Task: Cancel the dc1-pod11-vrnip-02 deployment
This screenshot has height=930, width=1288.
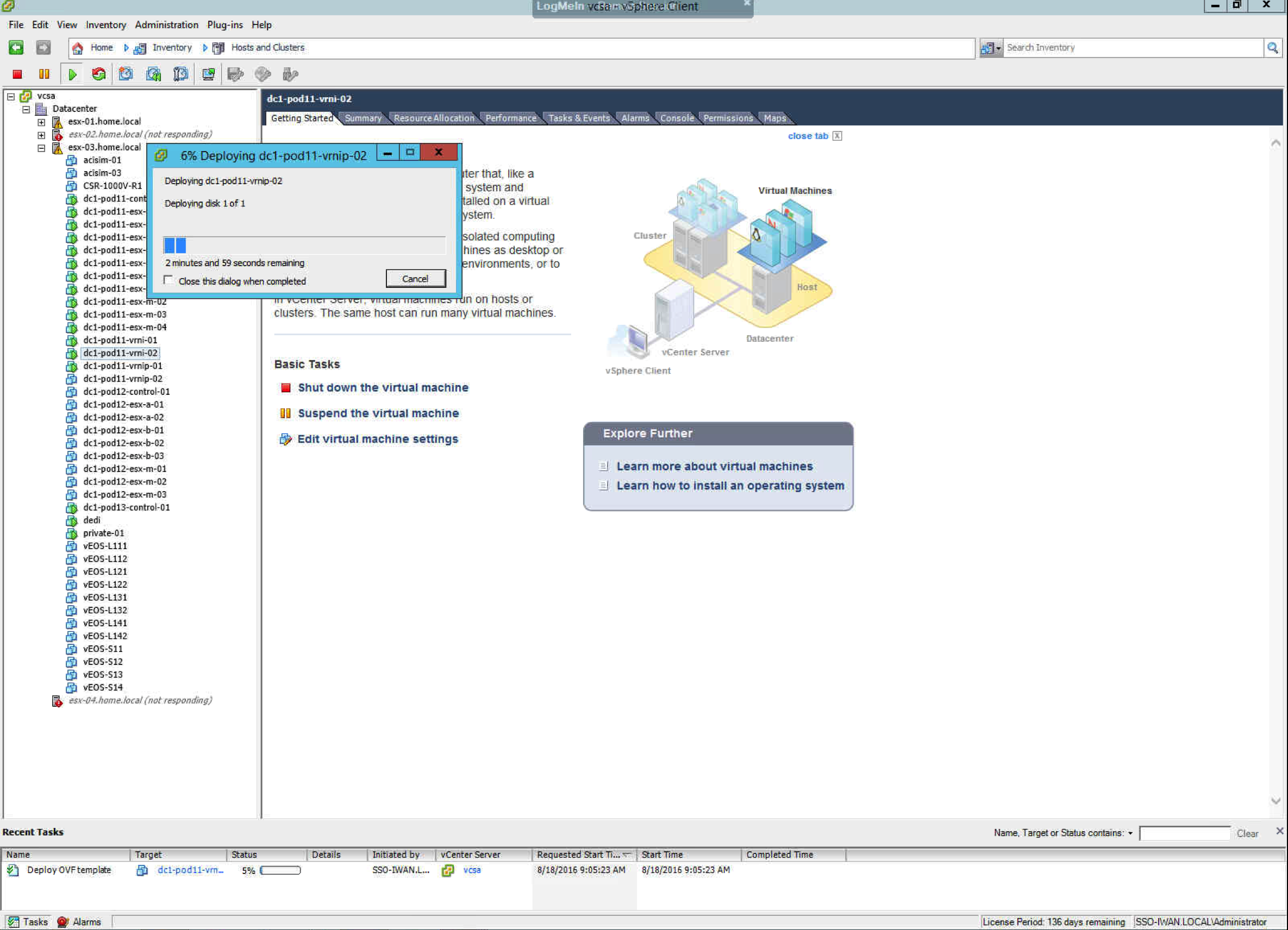Action: (x=415, y=279)
